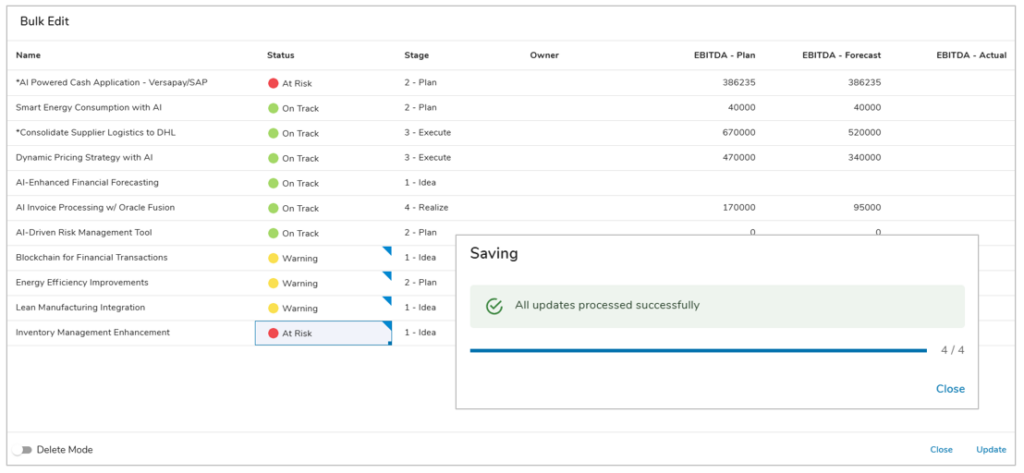Open Warning status cell for Blockchain for Financial Transactions
The height and width of the screenshot is (473, 1024).
[x=323, y=258]
